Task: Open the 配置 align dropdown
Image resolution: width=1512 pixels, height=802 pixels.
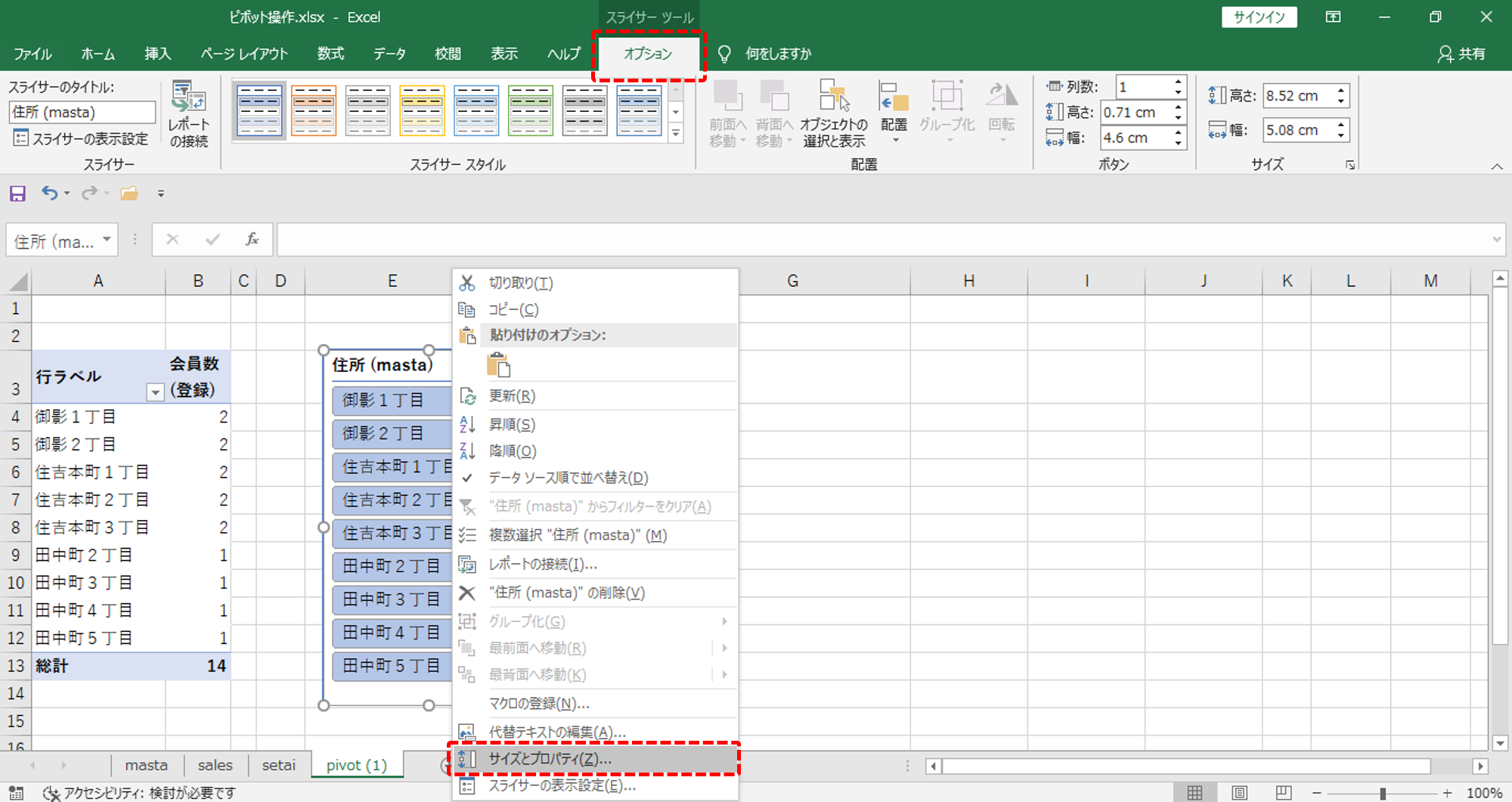Action: point(894,114)
